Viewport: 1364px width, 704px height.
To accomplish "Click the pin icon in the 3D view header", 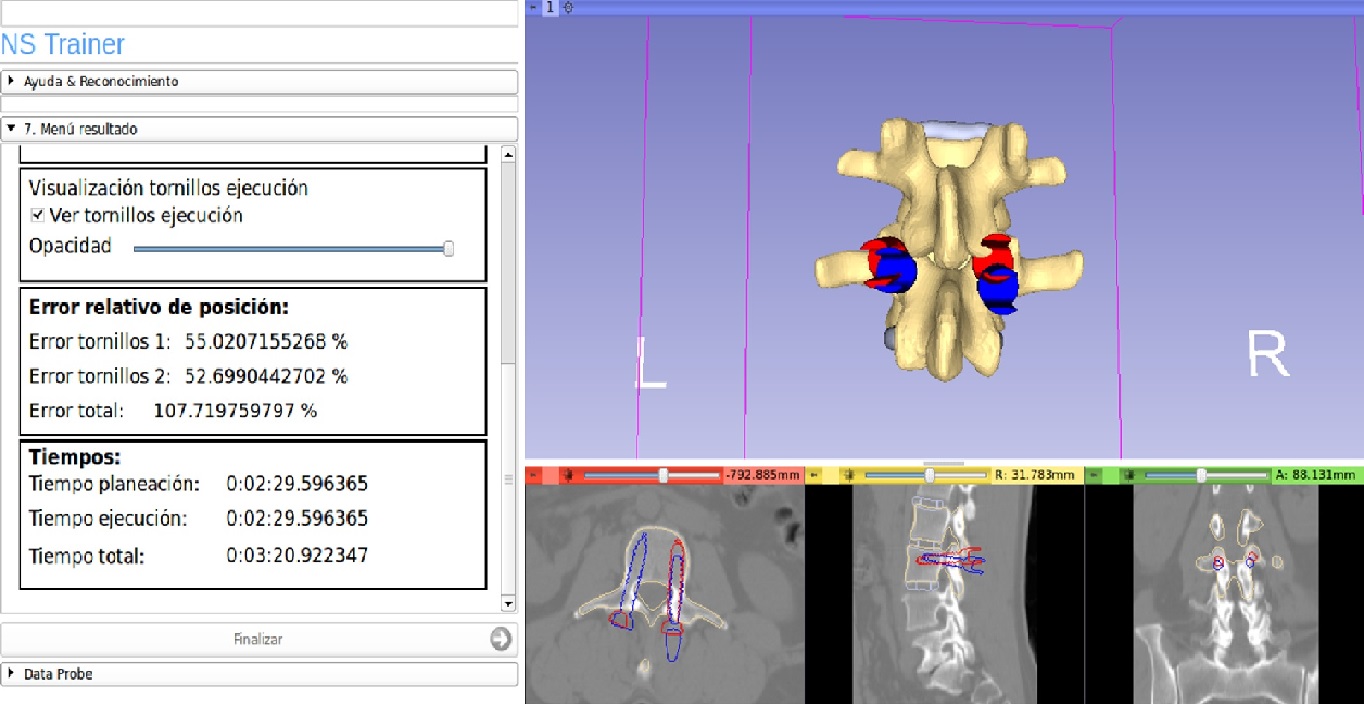I will click(x=533, y=7).
